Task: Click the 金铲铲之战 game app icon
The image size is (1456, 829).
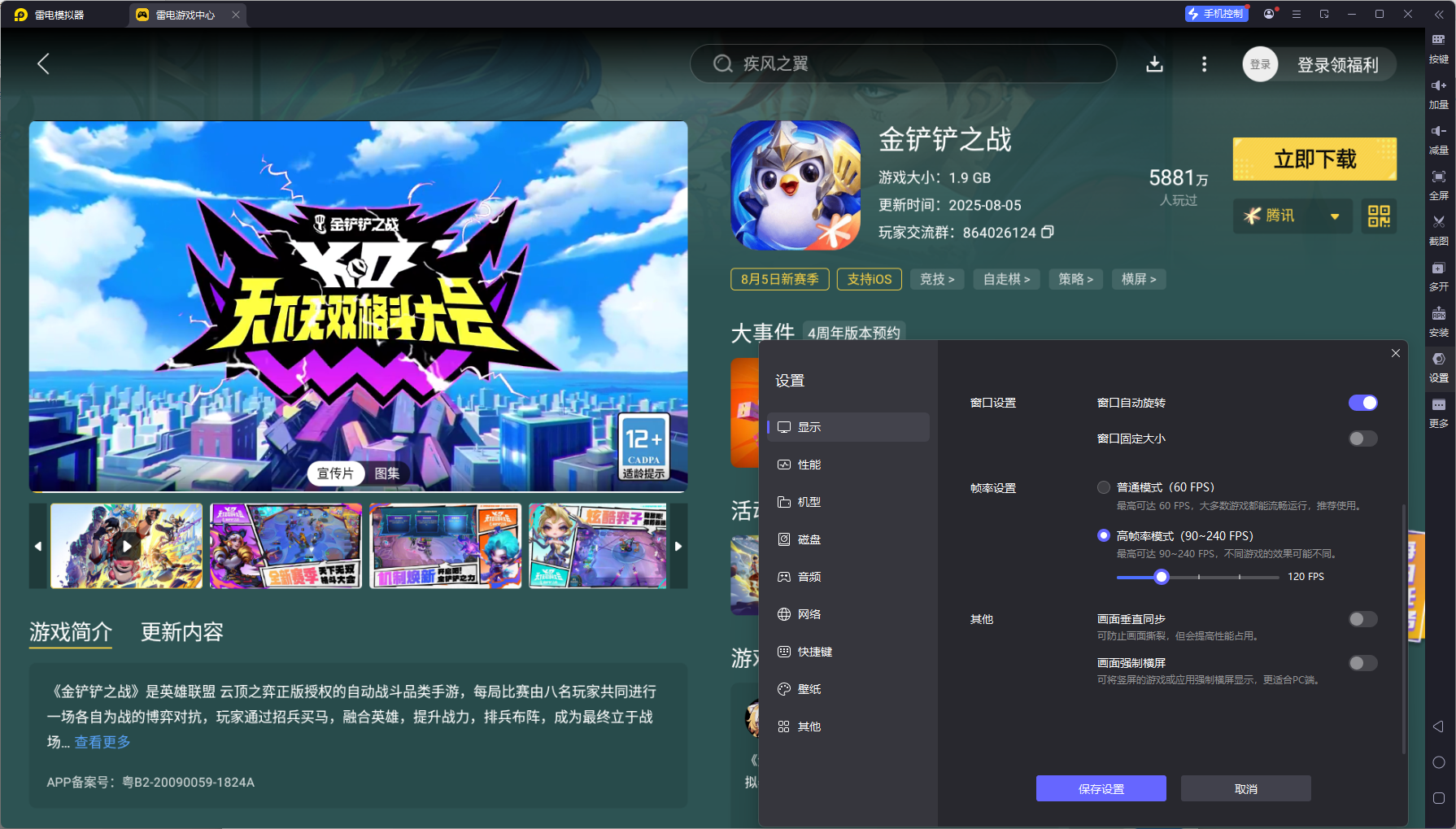Action: pyautogui.click(x=795, y=185)
